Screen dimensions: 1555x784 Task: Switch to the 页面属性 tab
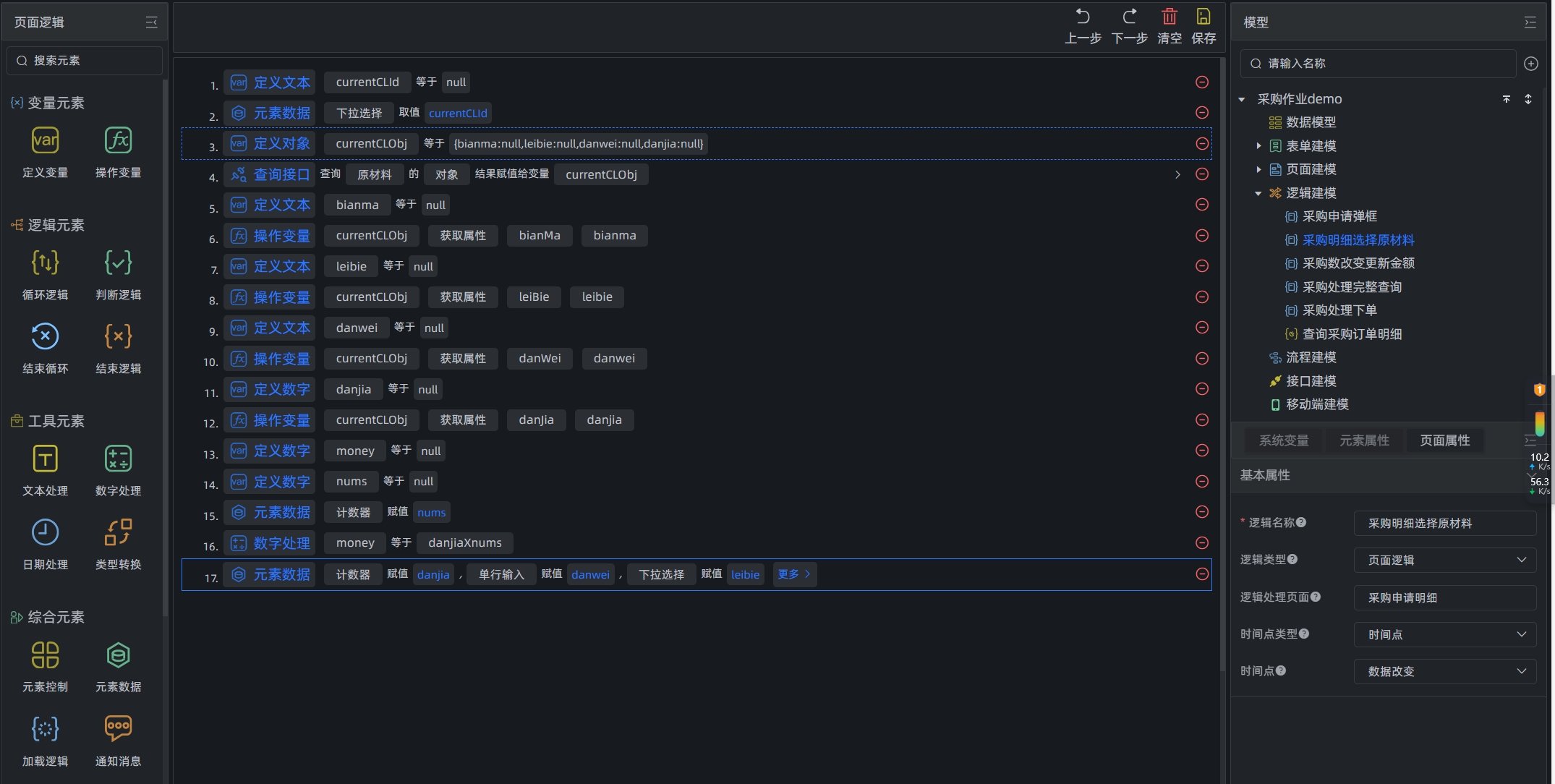[1444, 440]
